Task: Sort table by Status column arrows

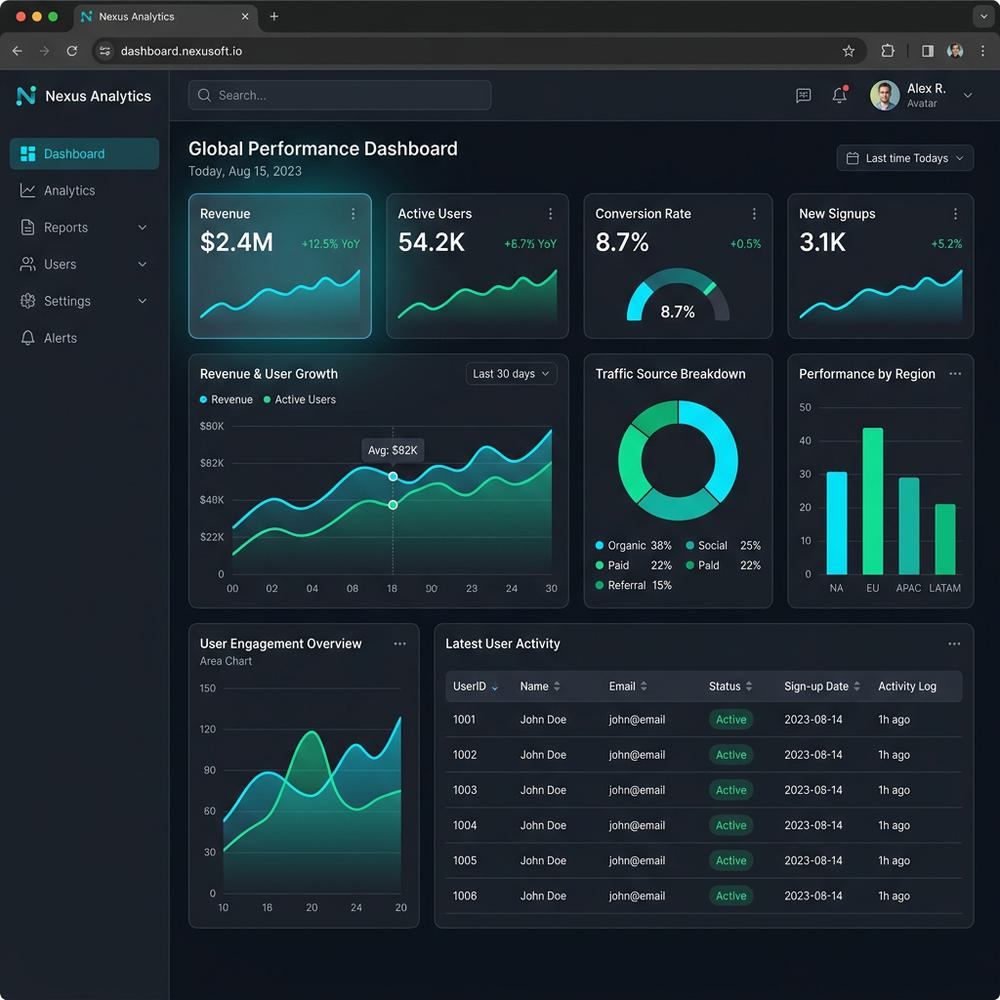Action: pos(749,686)
